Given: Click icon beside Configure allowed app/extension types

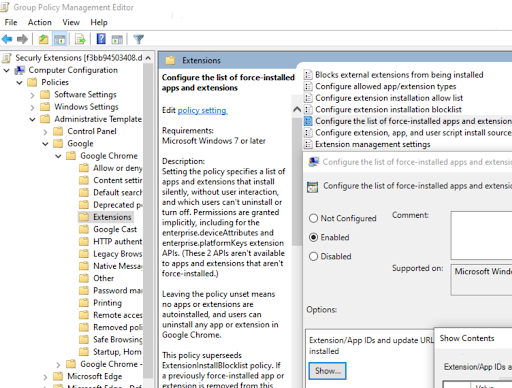Looking at the screenshot, I should coord(308,86).
